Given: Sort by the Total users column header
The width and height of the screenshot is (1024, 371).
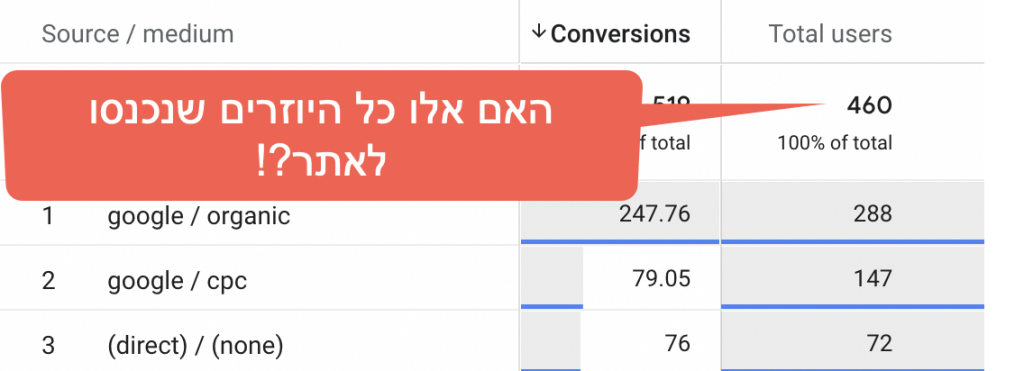Looking at the screenshot, I should (830, 33).
